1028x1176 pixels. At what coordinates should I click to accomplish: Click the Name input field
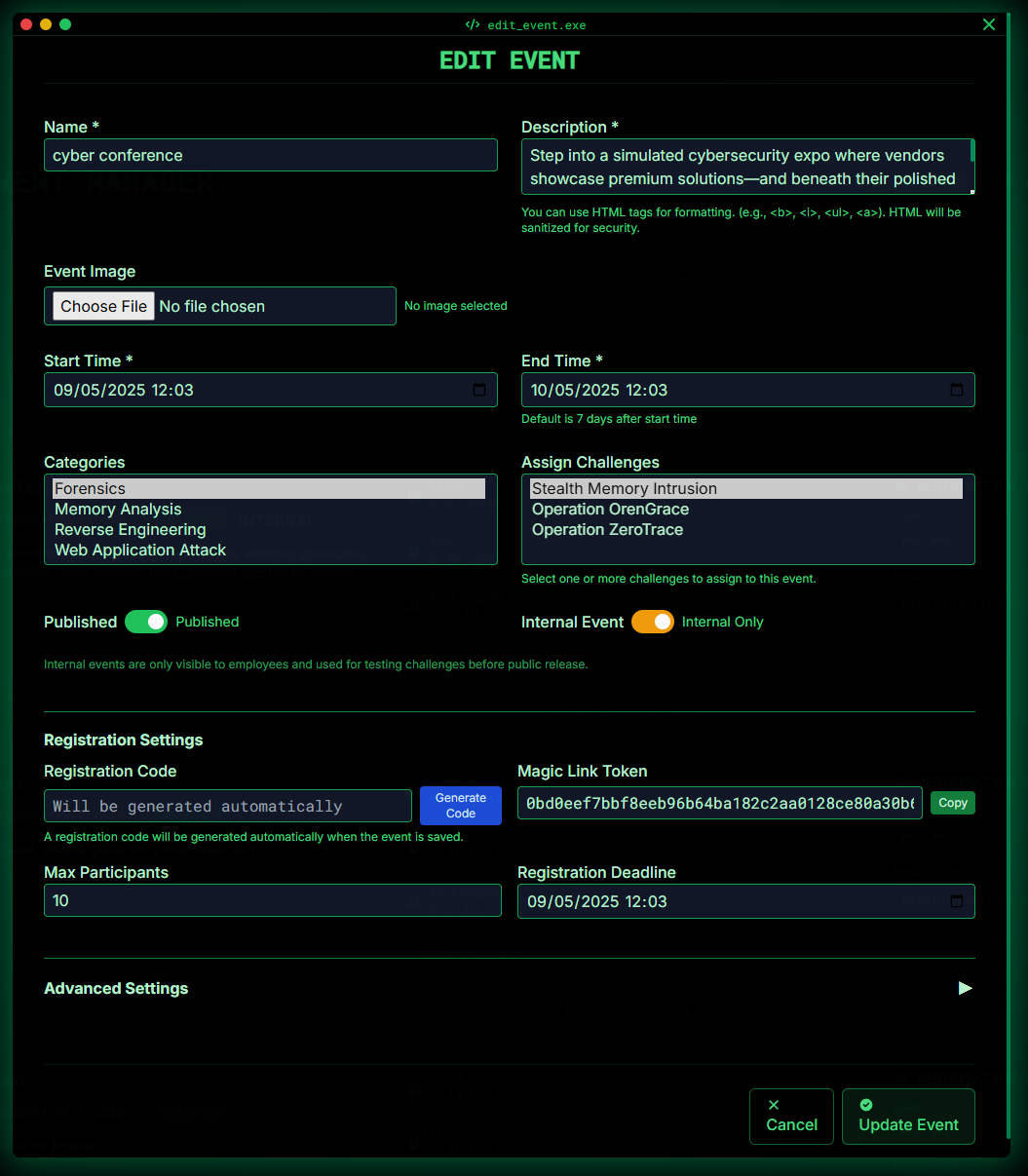click(x=271, y=155)
